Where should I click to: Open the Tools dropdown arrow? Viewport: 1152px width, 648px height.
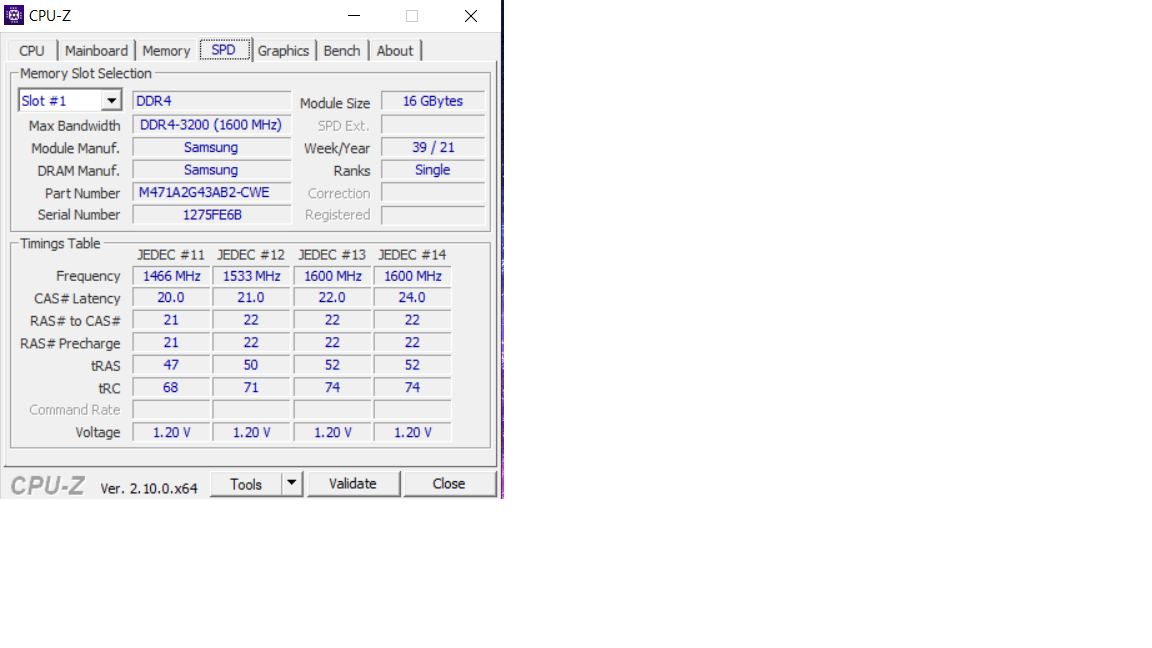(292, 483)
